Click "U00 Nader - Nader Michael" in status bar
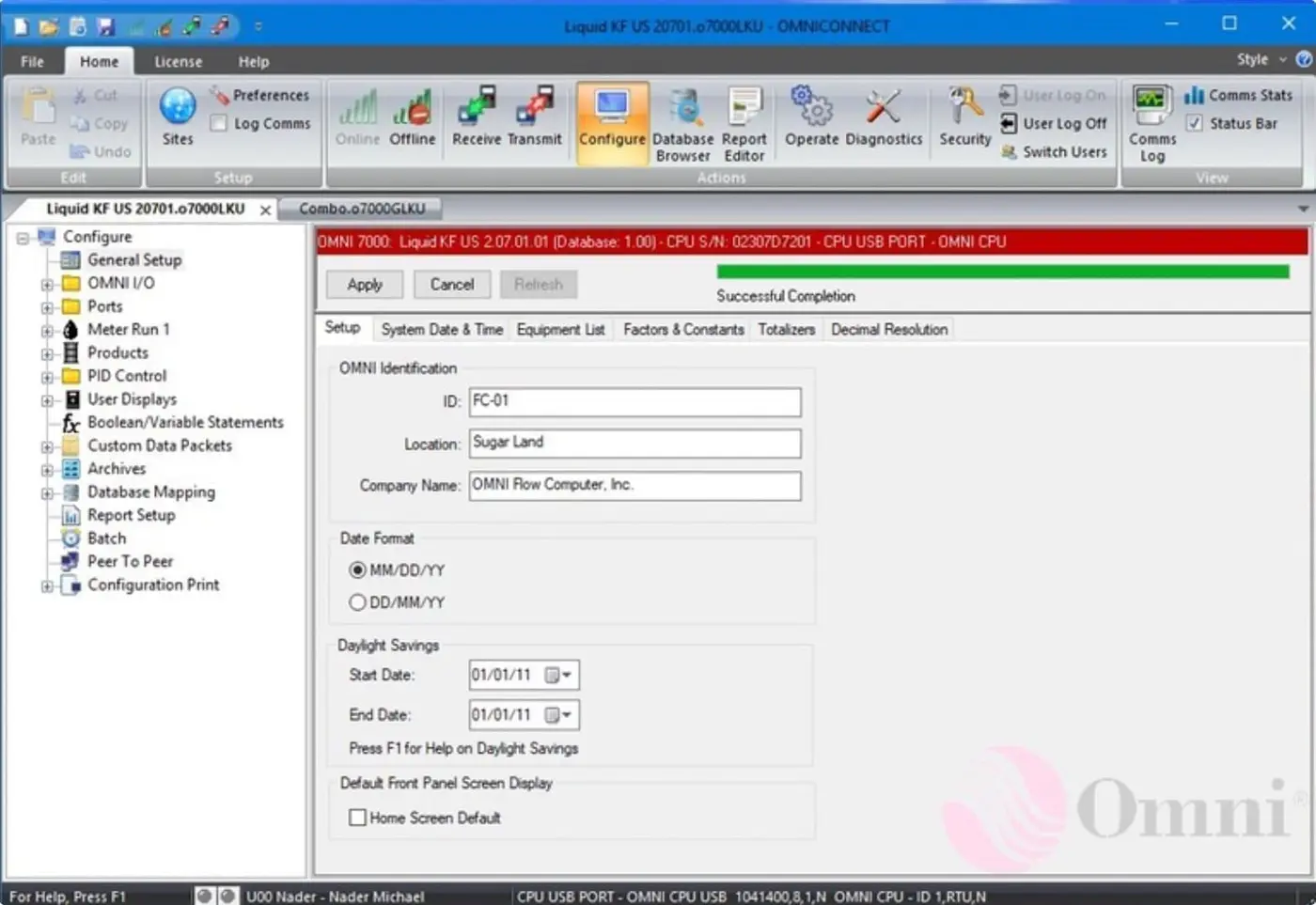Viewport: 1316px width, 905px height. tap(336, 897)
